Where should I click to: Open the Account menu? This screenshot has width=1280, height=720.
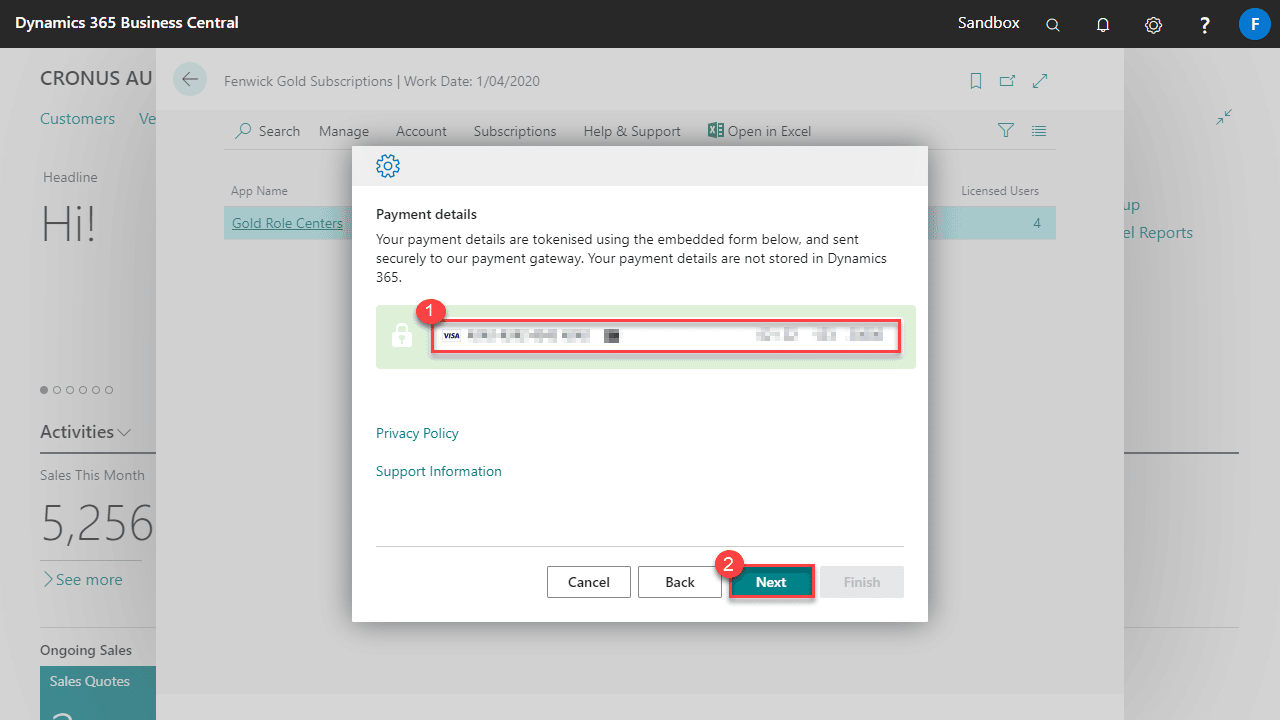(421, 131)
